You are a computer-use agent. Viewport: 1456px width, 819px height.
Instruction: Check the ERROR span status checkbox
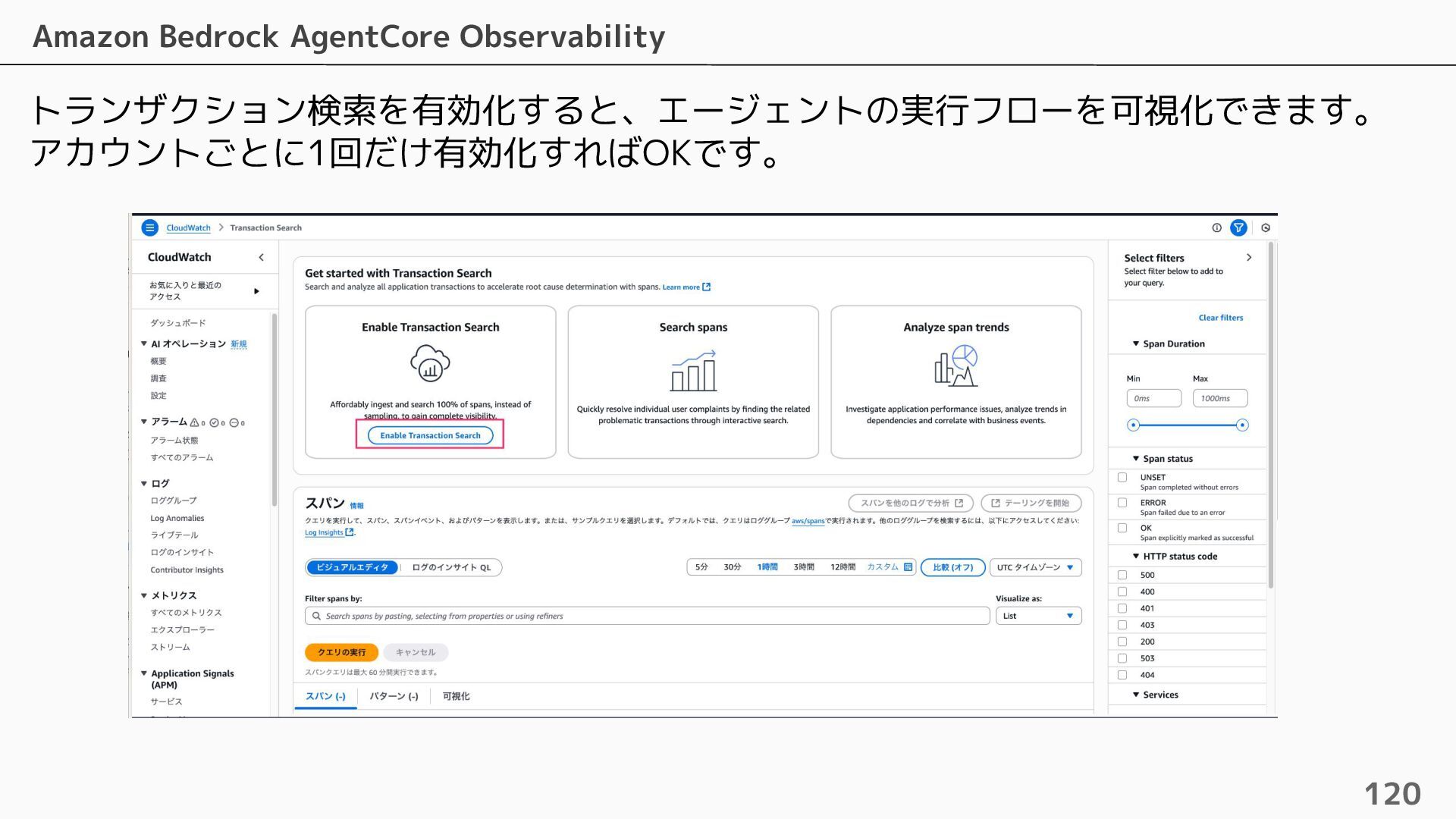(1122, 503)
